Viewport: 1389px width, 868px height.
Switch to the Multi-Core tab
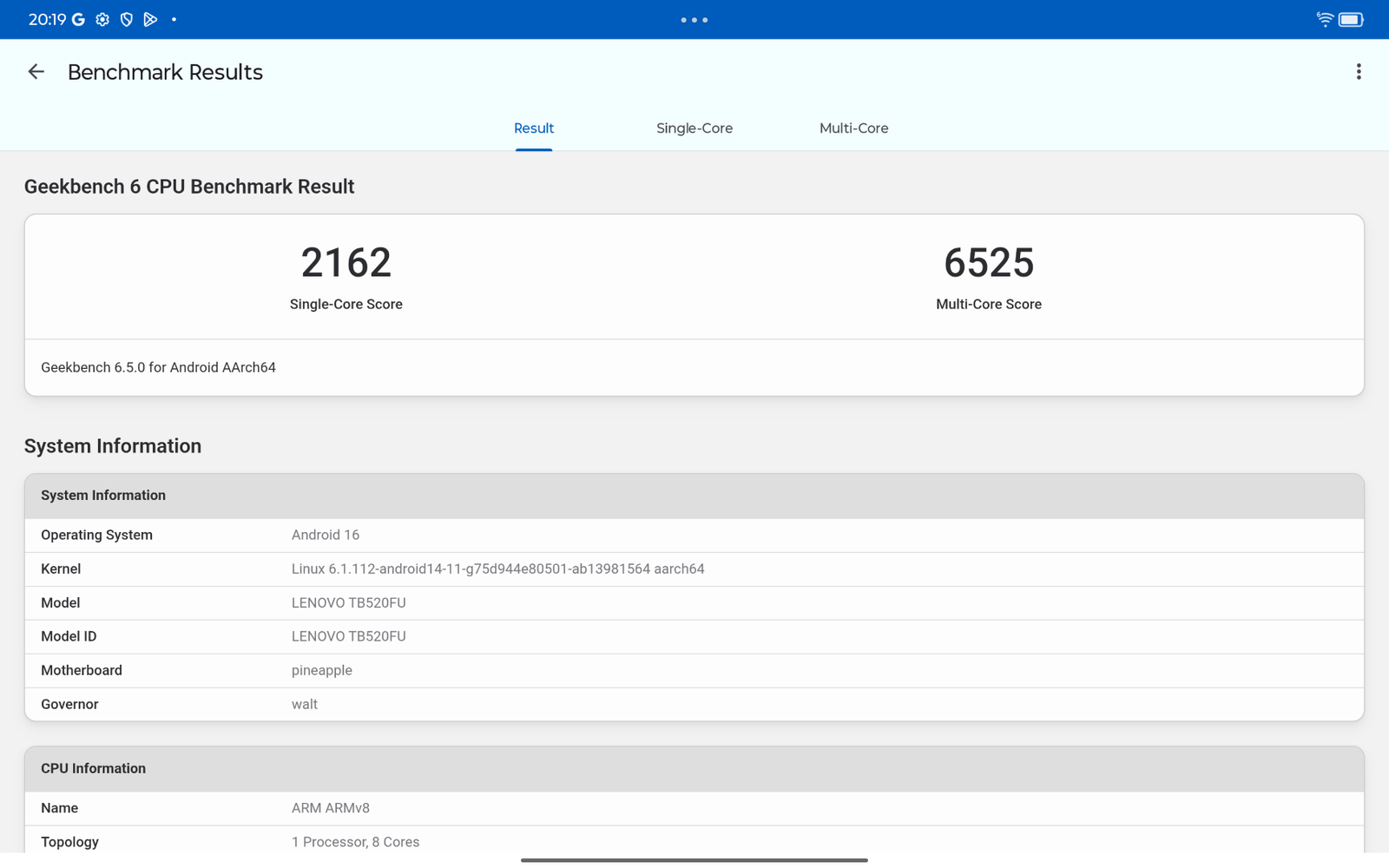click(853, 128)
